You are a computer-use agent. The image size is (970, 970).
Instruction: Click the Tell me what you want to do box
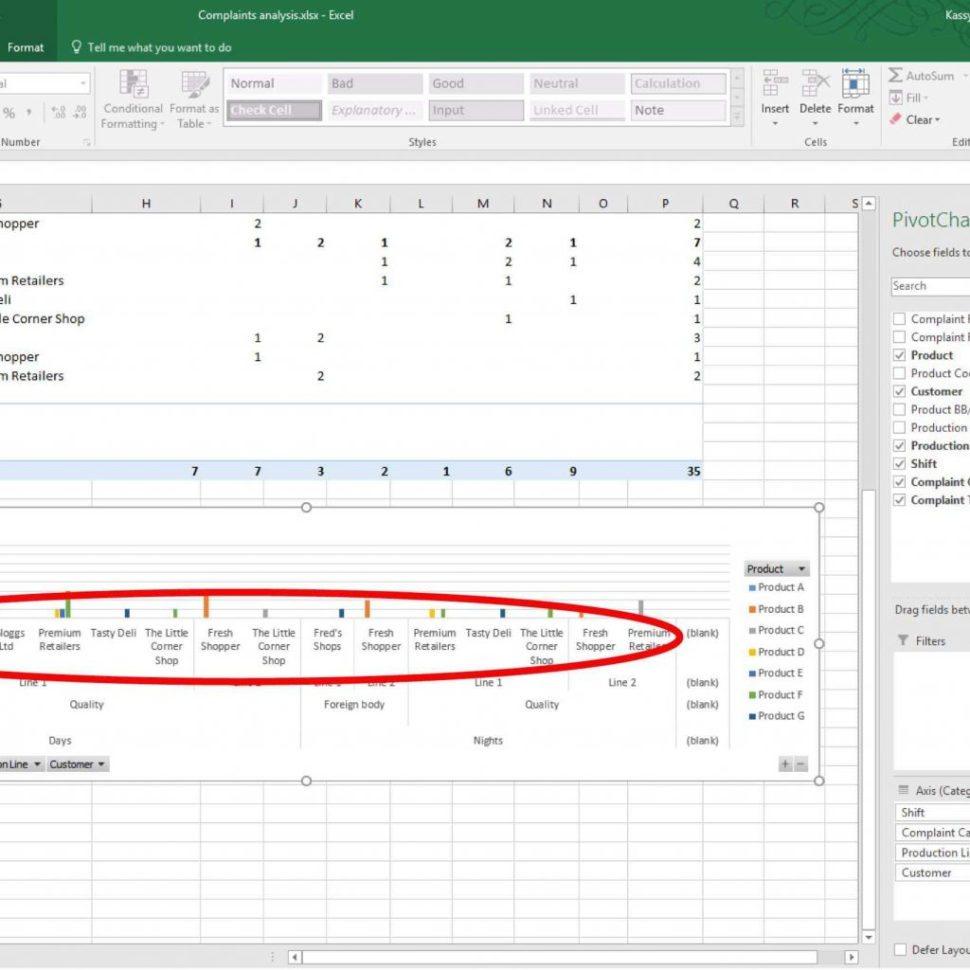coord(159,47)
